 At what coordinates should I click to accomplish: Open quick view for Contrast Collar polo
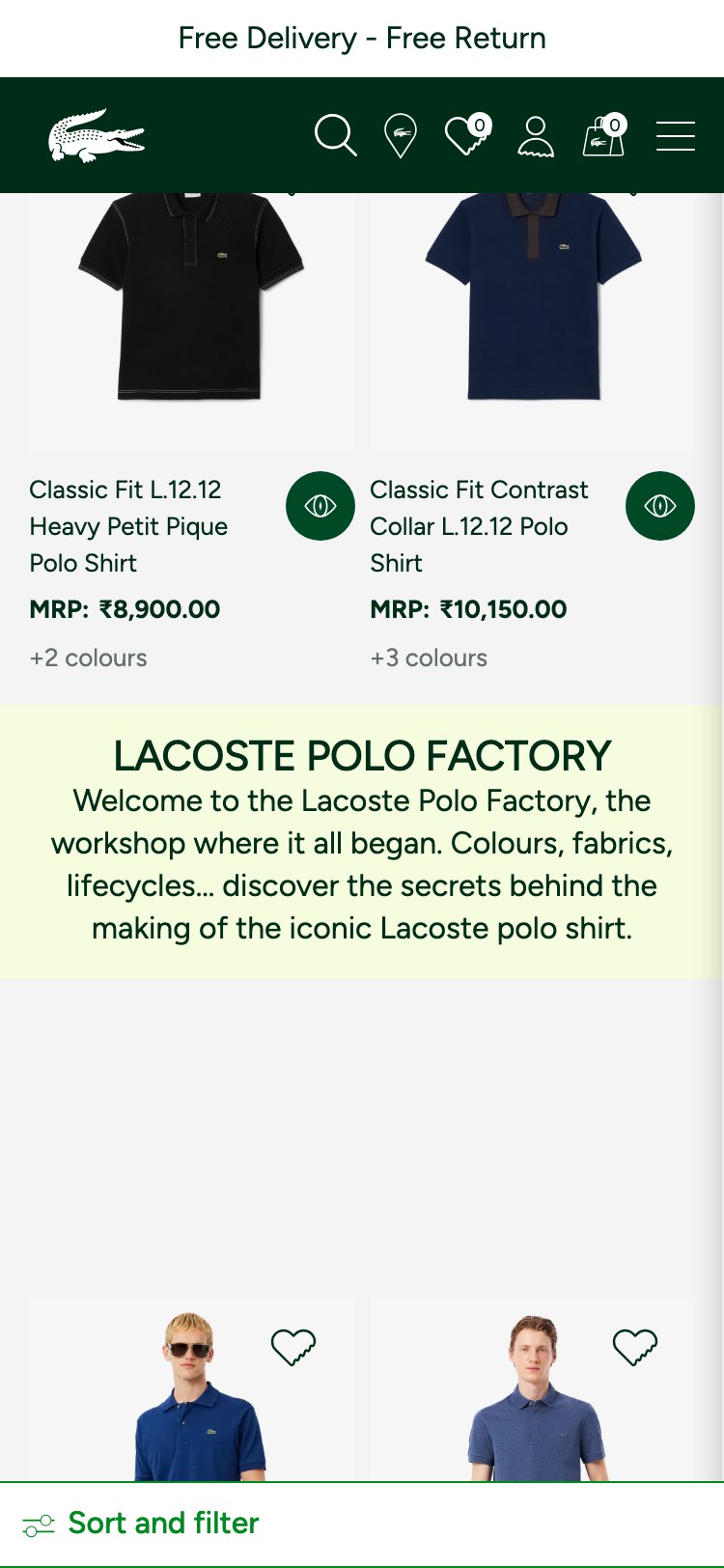coord(660,505)
